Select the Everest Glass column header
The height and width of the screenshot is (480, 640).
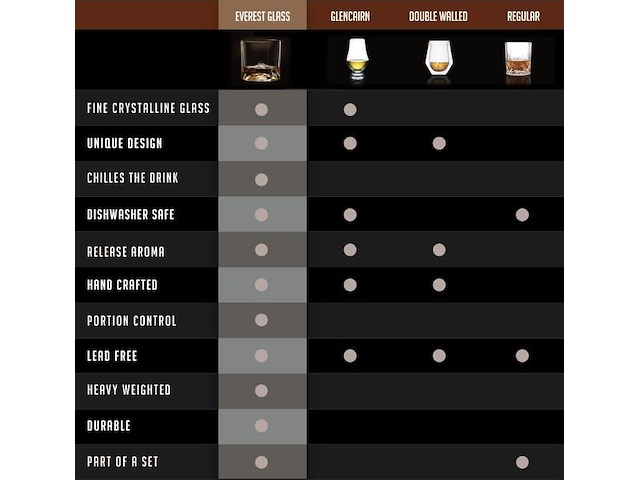[x=262, y=16]
